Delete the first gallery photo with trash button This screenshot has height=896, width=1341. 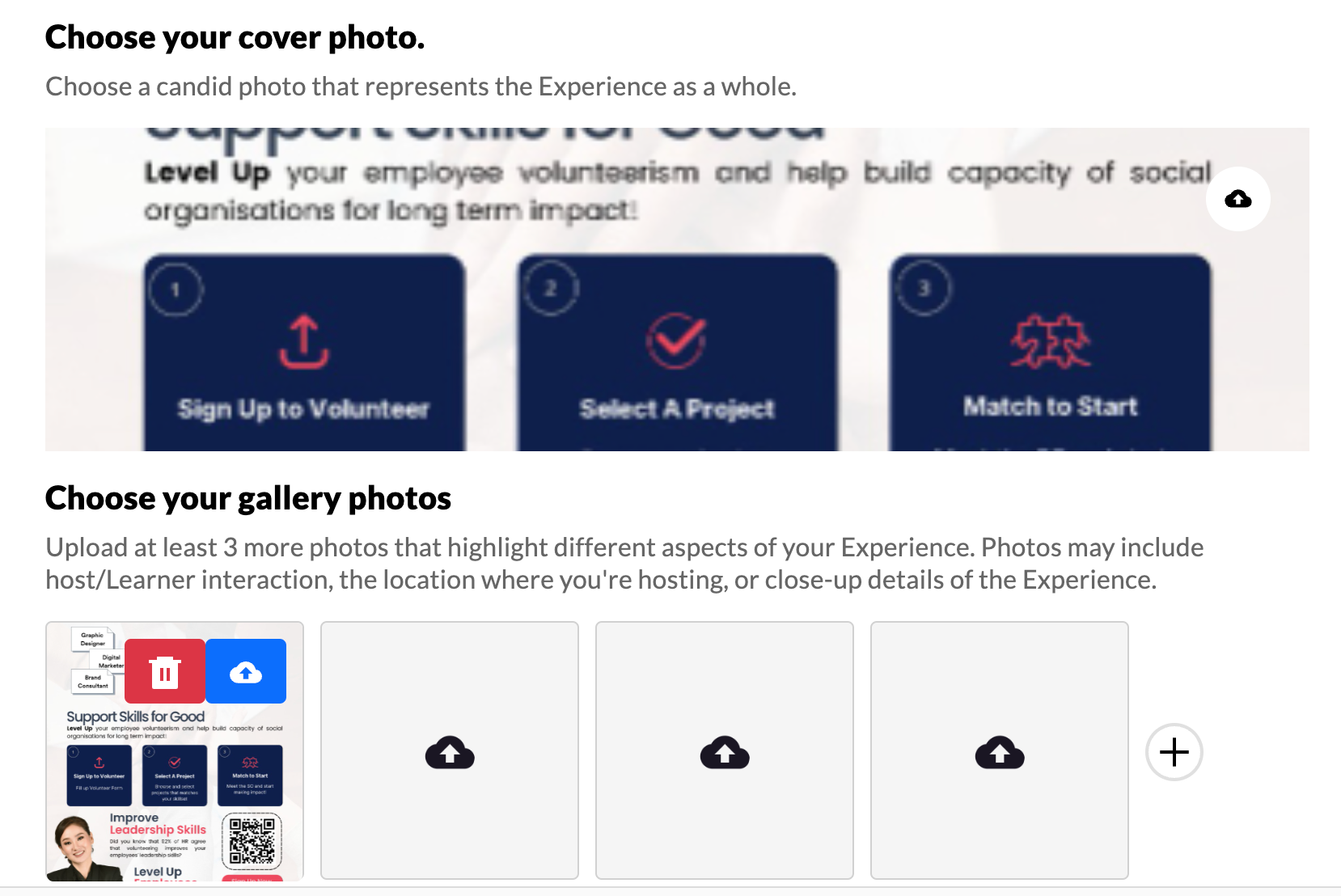click(x=165, y=671)
